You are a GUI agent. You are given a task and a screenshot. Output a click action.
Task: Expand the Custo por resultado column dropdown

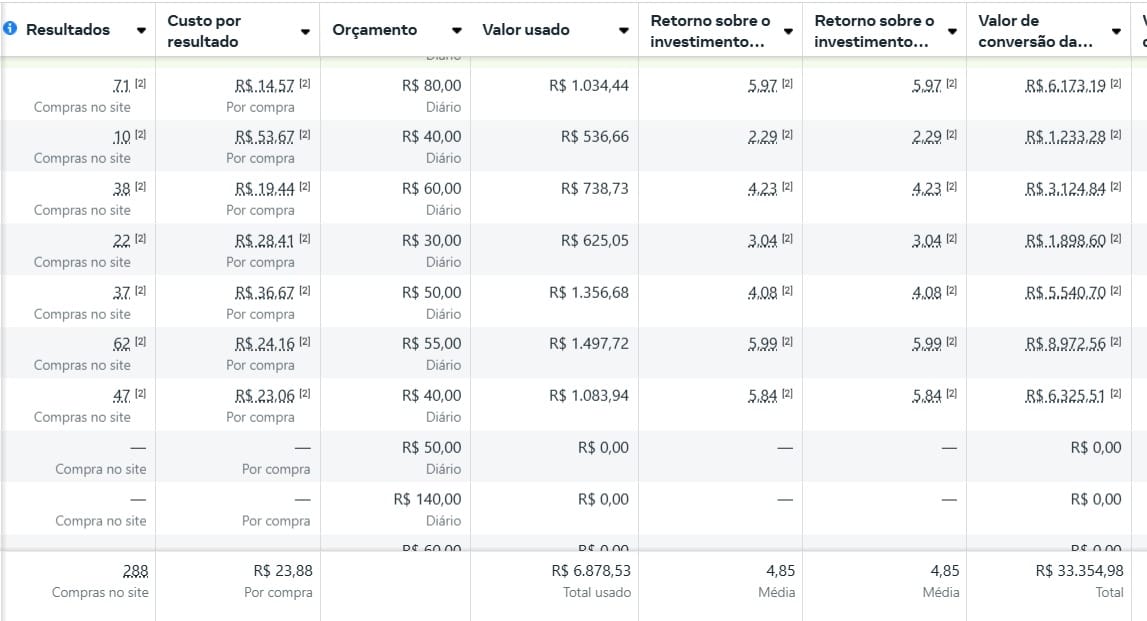(305, 31)
